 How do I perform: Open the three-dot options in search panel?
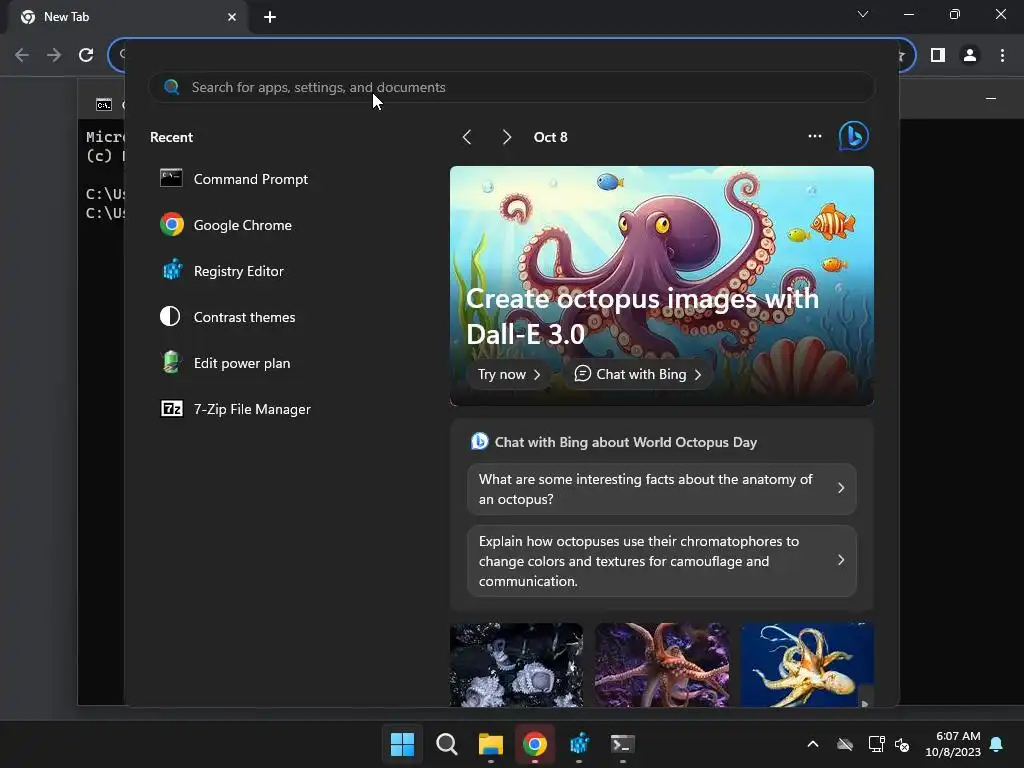(x=814, y=136)
